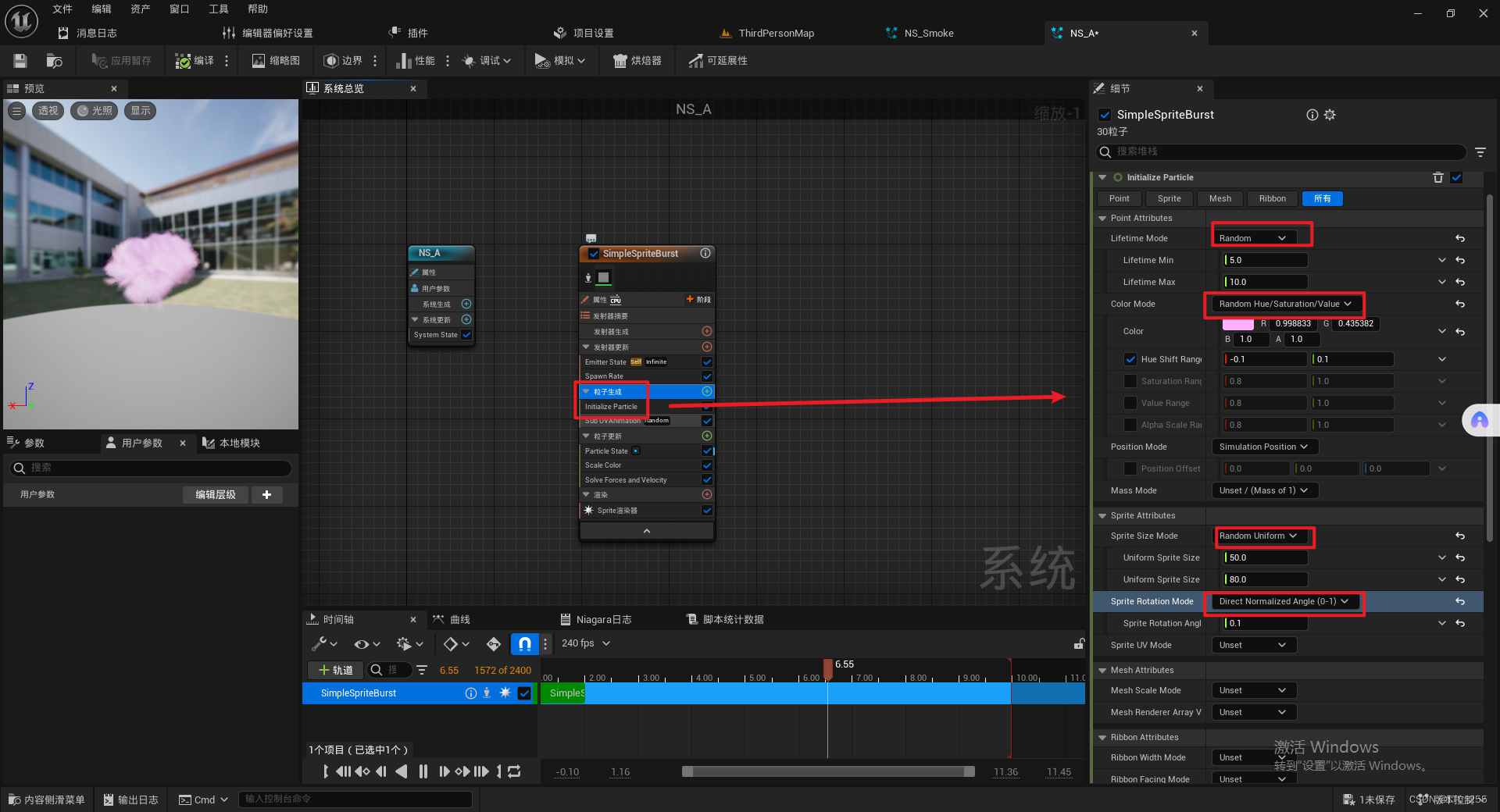
Task: Open the Position Mode dropdown
Action: click(x=1265, y=447)
